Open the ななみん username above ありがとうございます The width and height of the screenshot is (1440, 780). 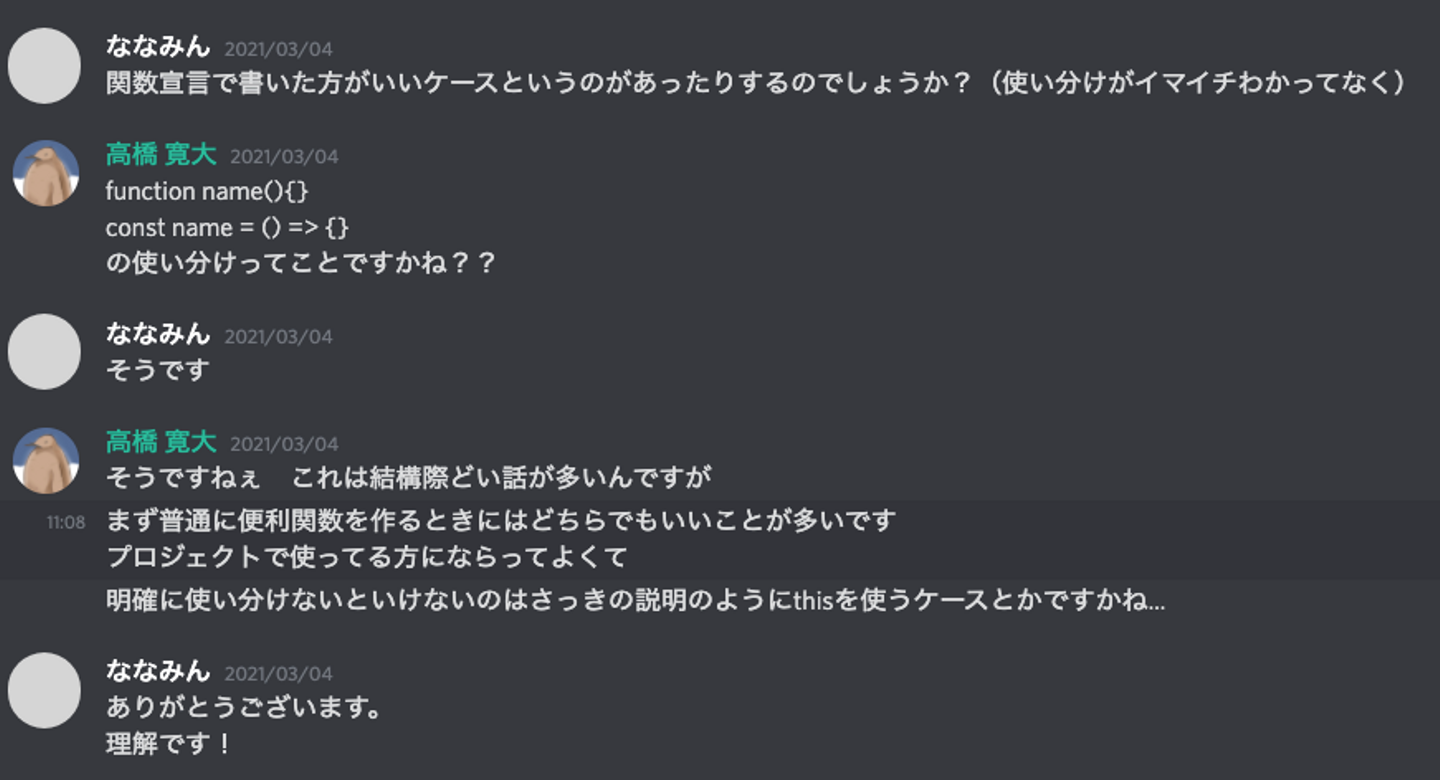[x=158, y=671]
